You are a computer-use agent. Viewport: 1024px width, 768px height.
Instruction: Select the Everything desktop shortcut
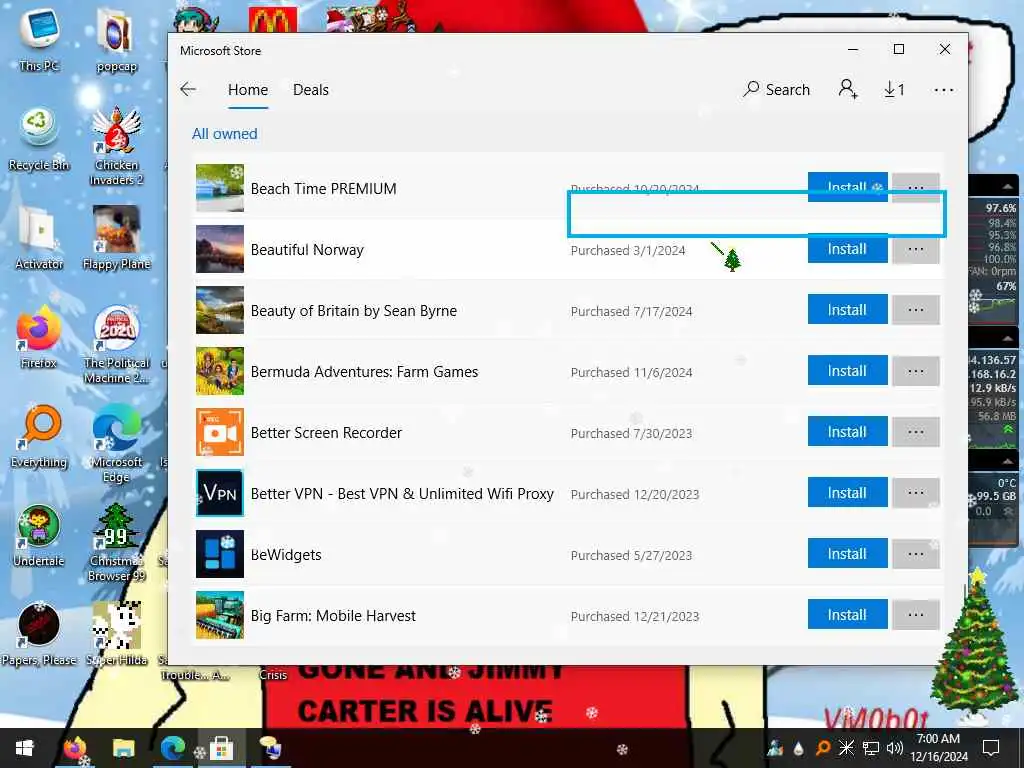[x=39, y=437]
